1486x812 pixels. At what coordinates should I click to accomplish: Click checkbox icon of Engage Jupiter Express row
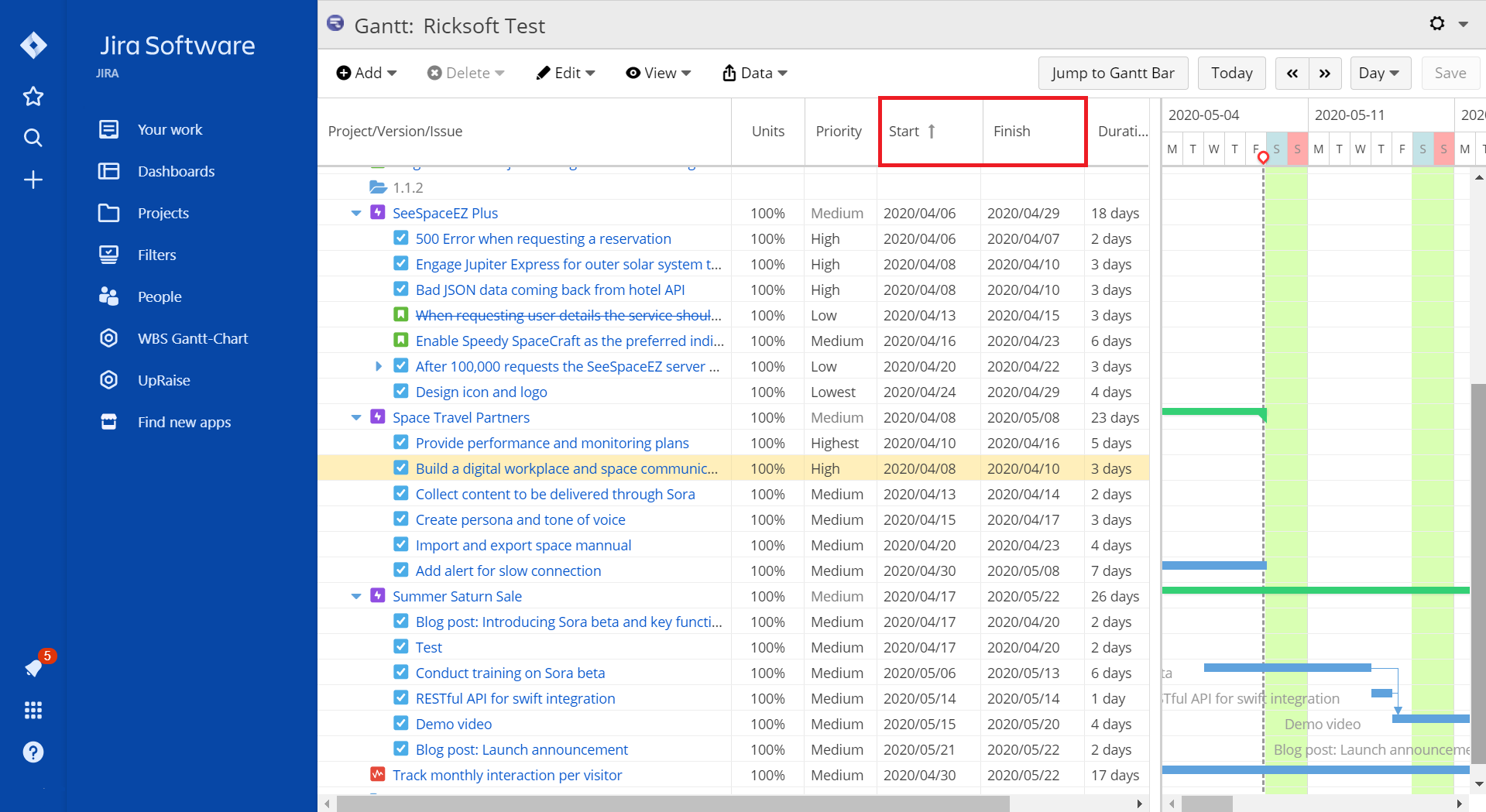tap(401, 263)
